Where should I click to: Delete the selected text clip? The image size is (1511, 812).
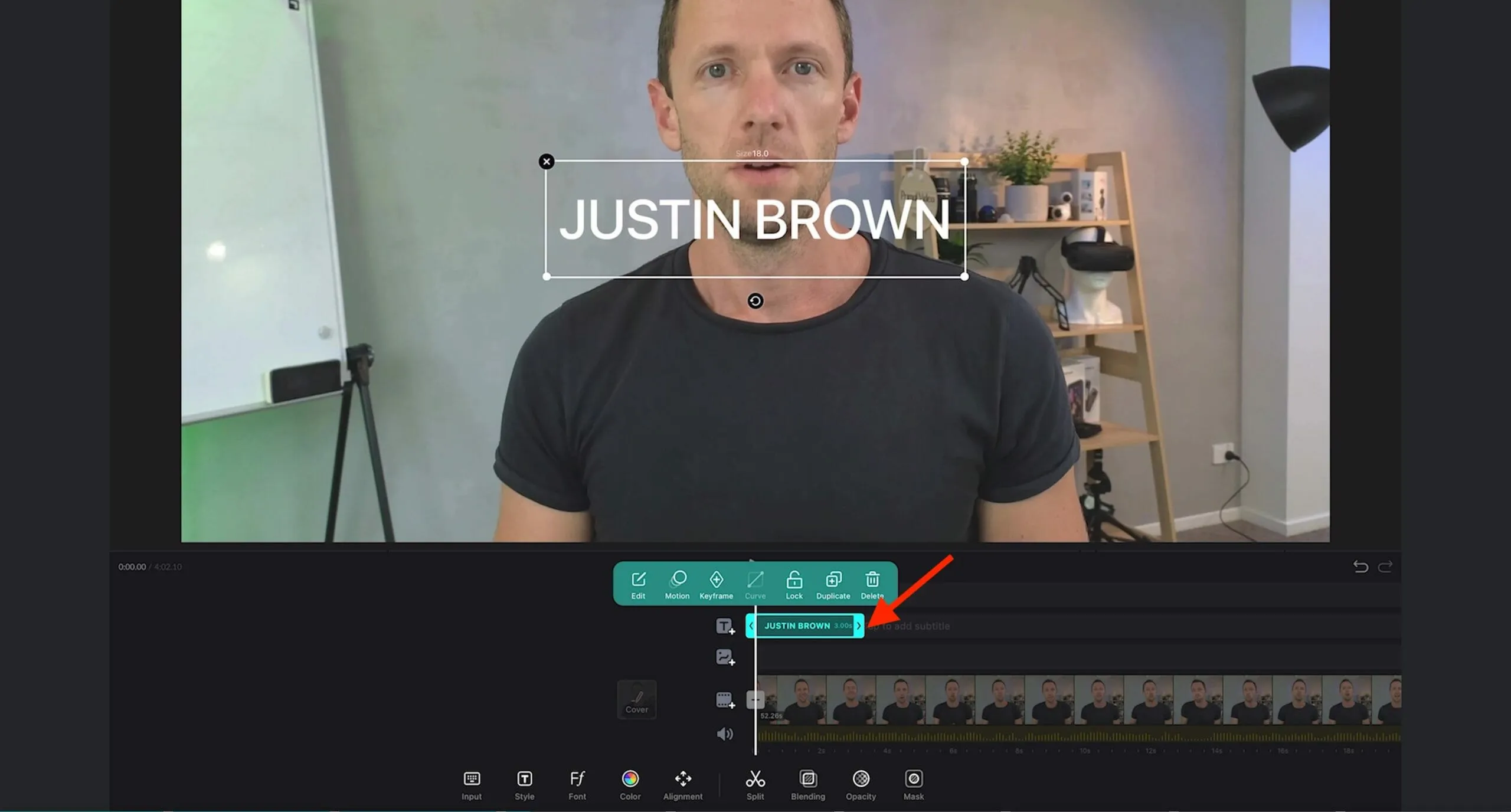click(x=872, y=584)
